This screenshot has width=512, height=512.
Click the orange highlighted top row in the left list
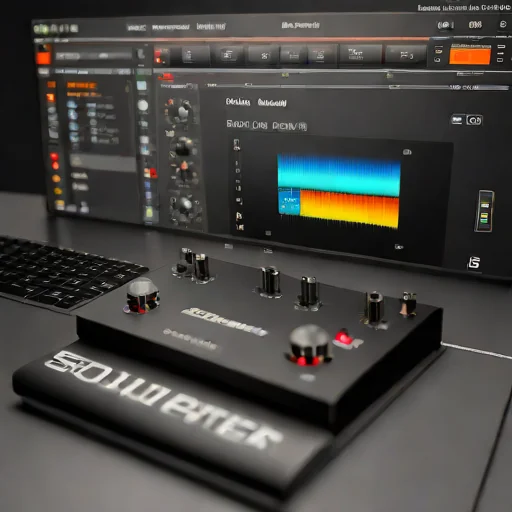pyautogui.click(x=82, y=85)
